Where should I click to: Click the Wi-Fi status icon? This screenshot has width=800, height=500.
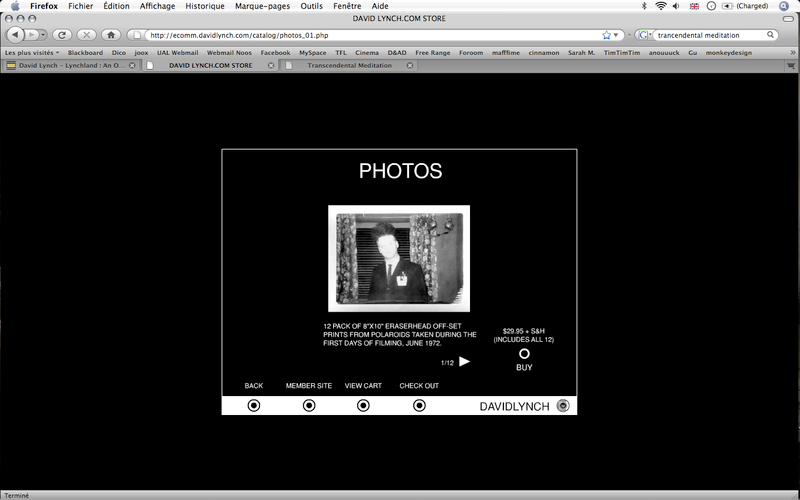[x=661, y=6]
